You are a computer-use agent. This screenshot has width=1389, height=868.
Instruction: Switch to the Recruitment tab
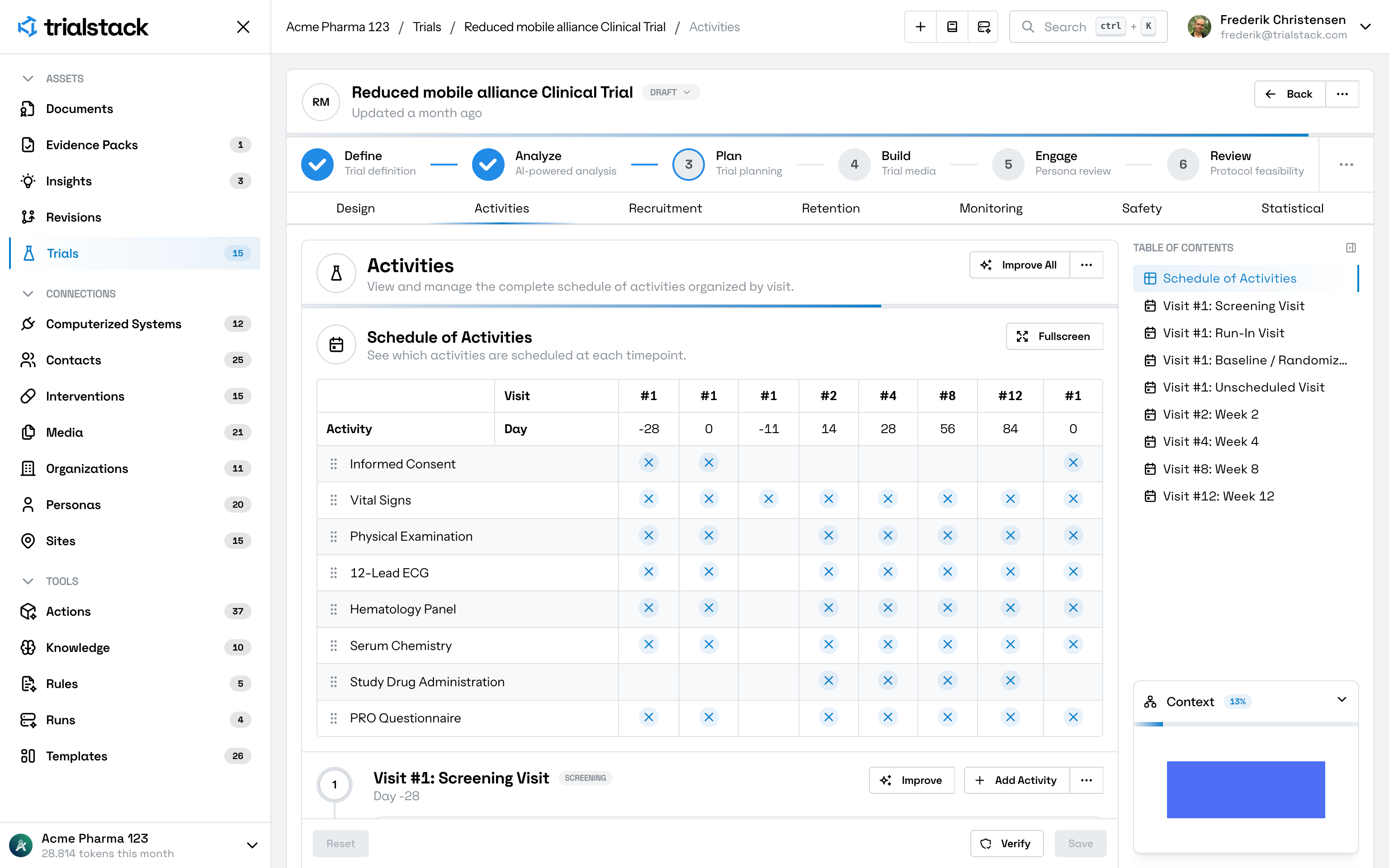point(665,208)
